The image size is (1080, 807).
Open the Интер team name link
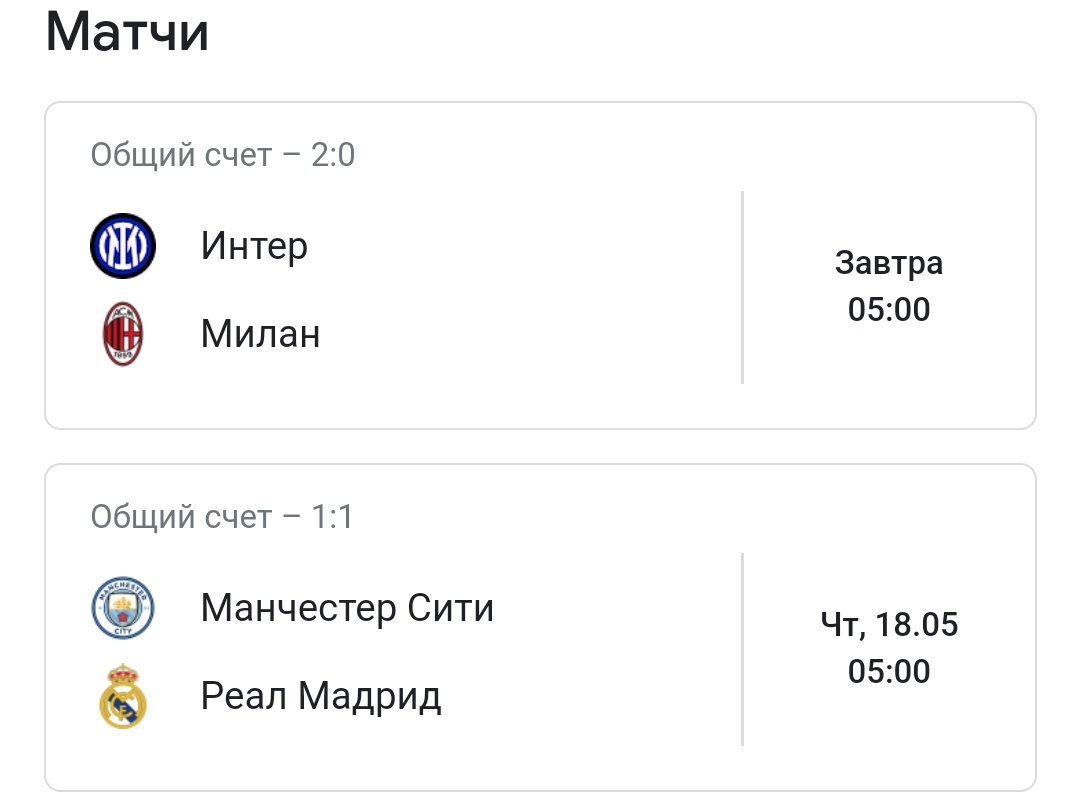pos(254,246)
